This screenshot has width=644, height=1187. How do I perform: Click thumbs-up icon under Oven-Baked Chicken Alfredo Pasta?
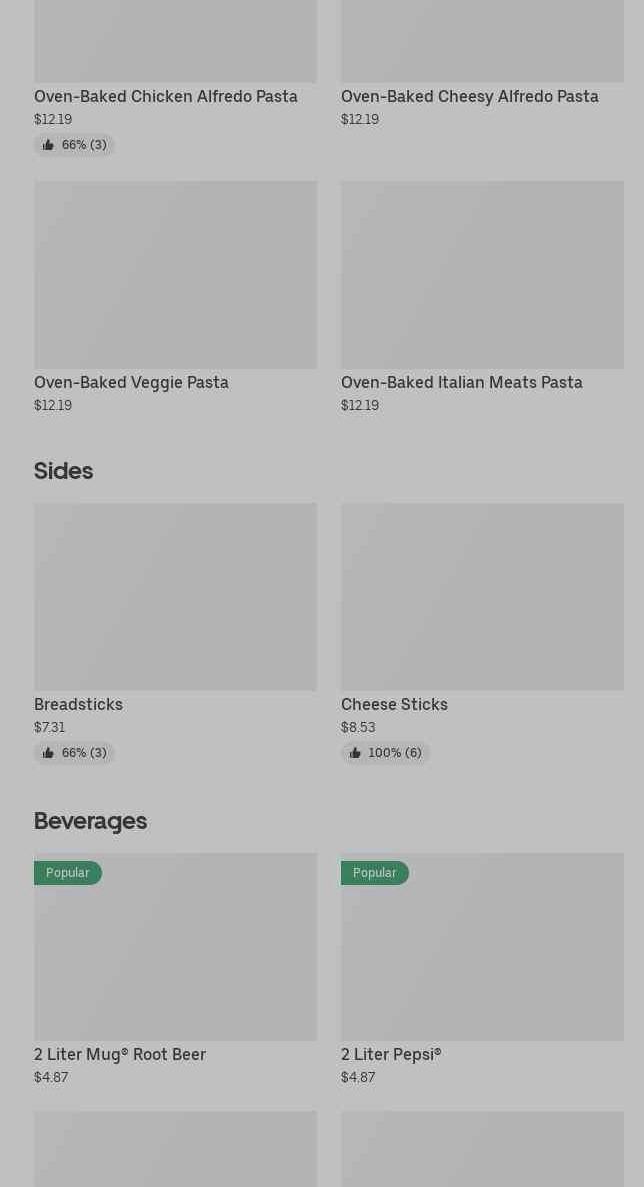[48, 145]
